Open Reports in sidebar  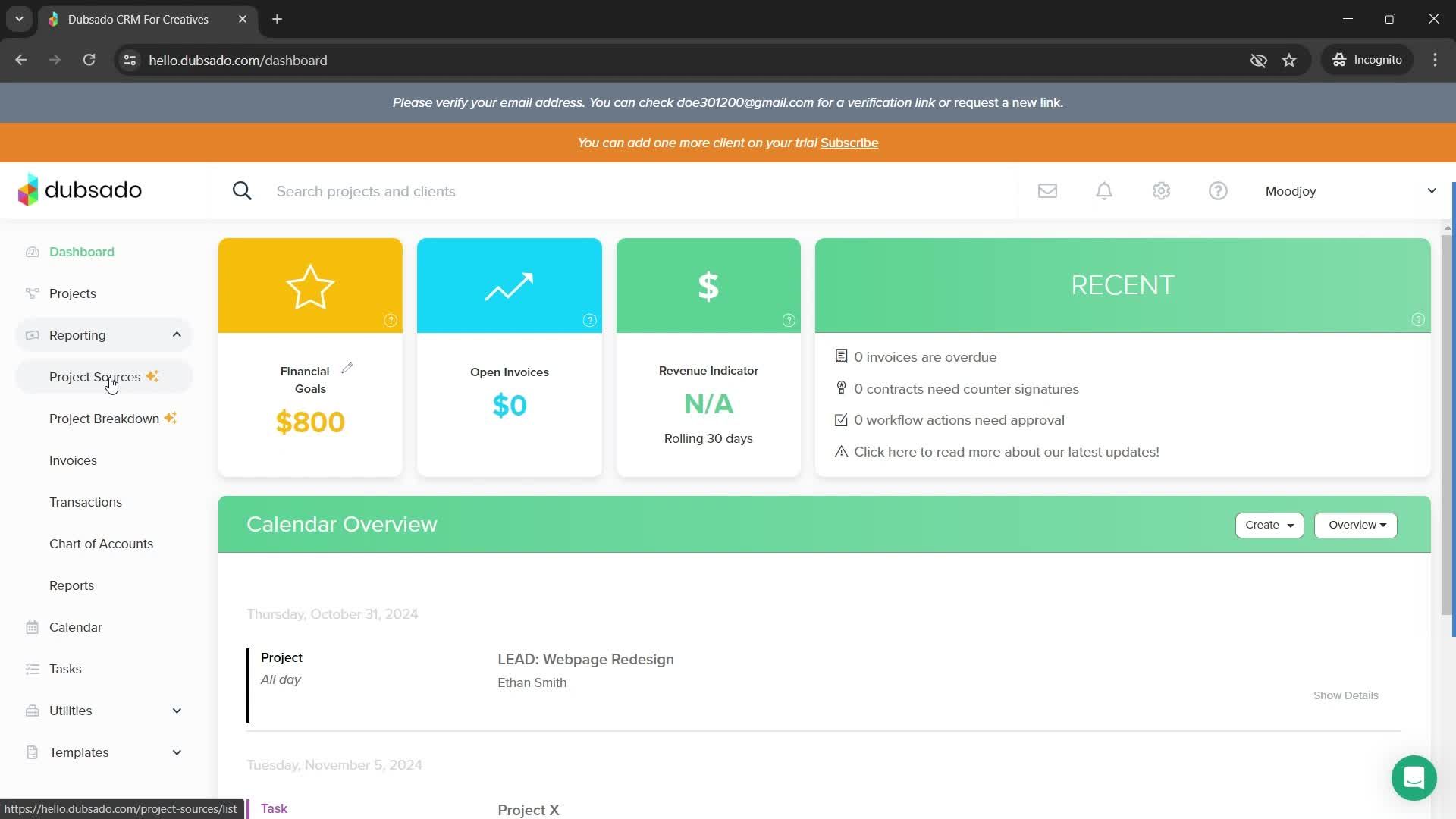(71, 585)
